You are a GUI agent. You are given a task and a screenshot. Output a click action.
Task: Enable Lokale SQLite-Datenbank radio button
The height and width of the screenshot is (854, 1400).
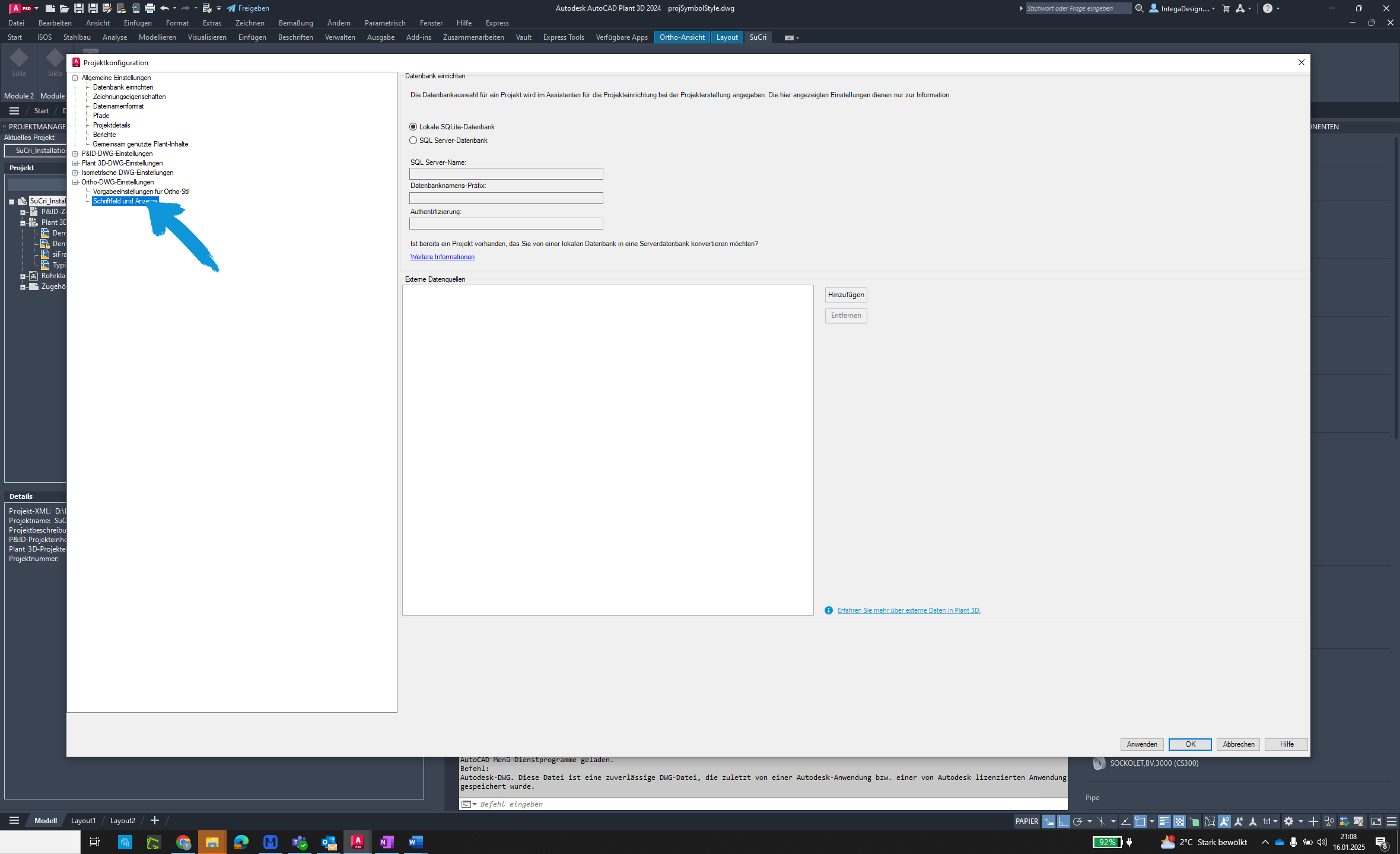click(x=413, y=126)
